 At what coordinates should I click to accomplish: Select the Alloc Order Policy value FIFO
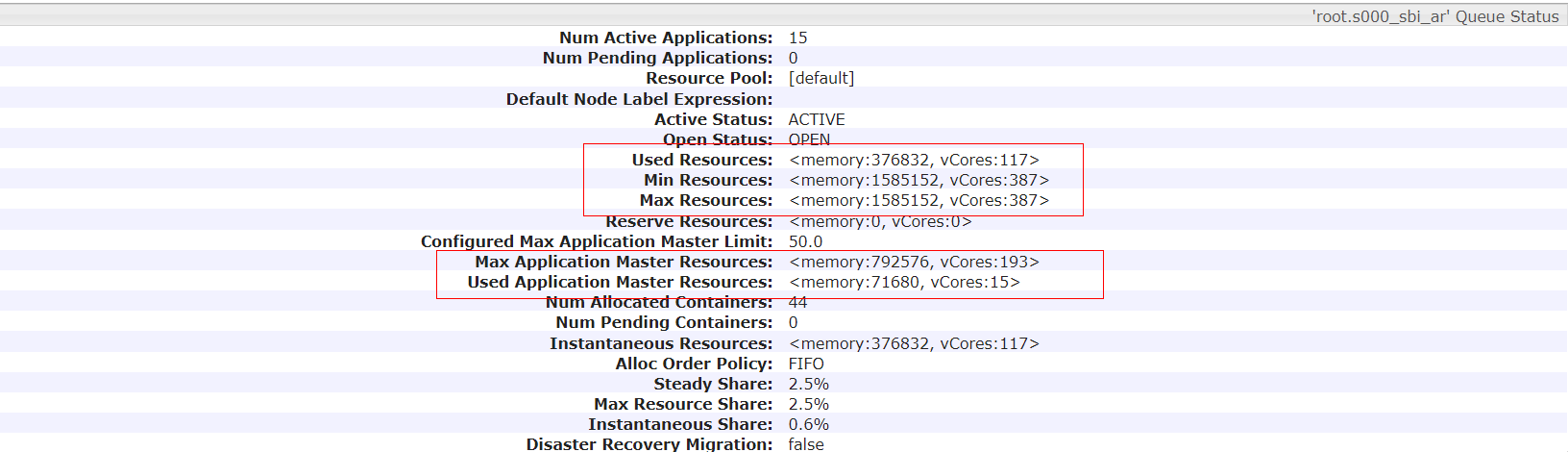click(x=806, y=364)
